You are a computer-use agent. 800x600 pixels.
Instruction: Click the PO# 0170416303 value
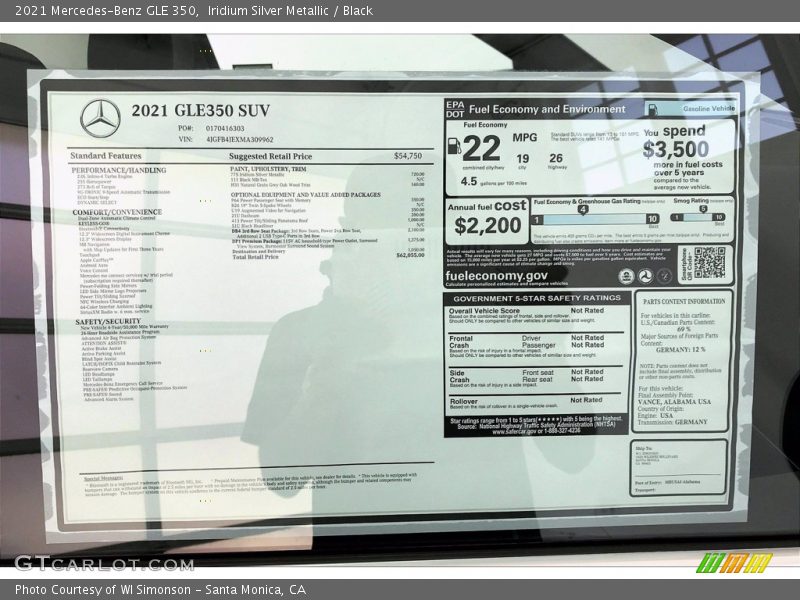225,129
